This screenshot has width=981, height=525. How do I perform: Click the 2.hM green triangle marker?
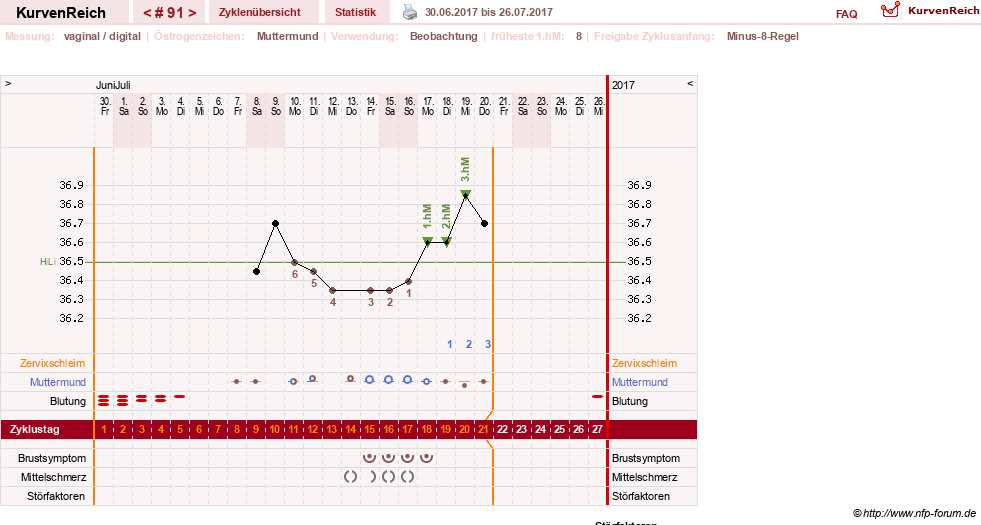pyautogui.click(x=447, y=241)
